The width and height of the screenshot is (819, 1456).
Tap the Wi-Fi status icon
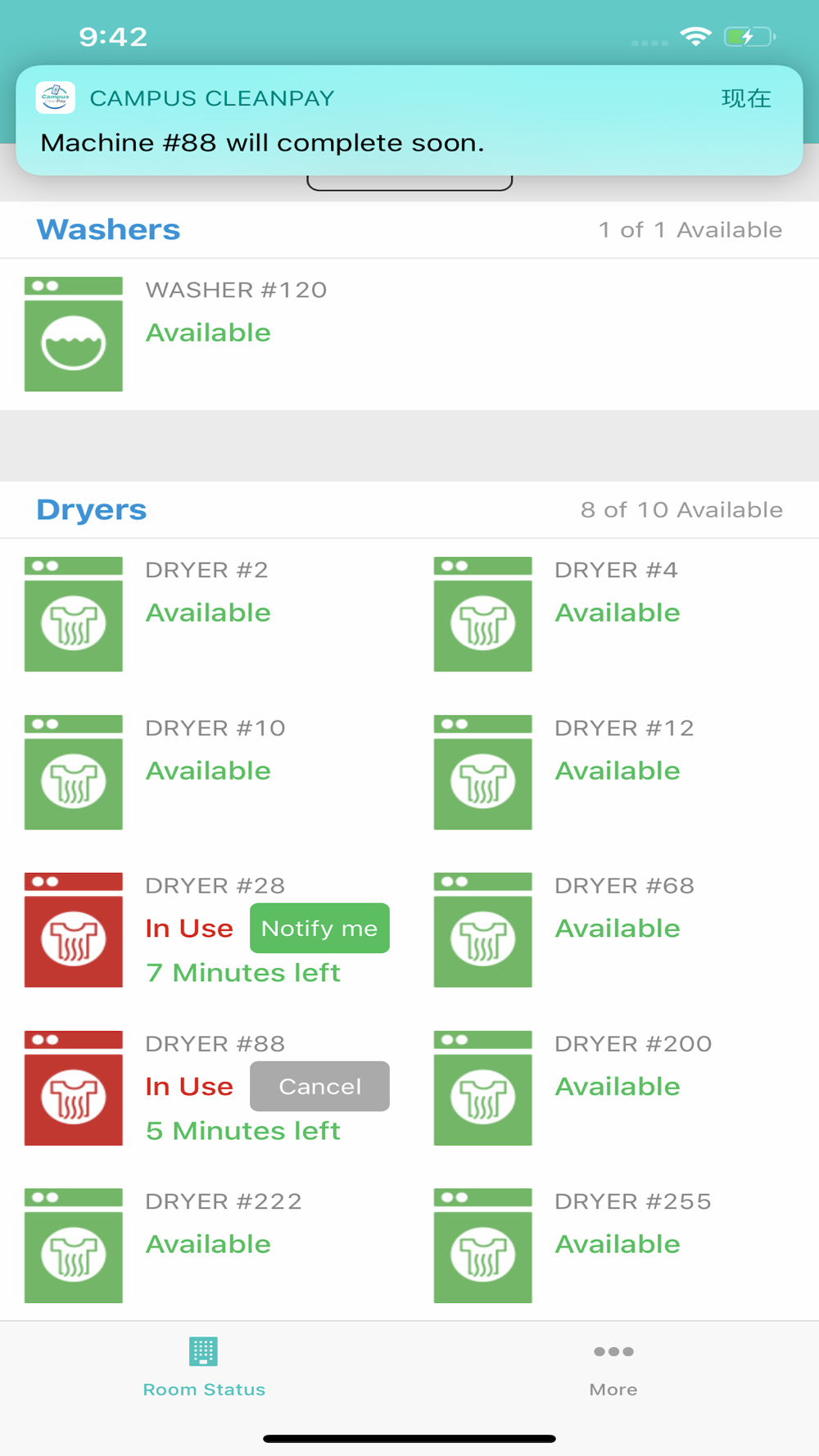(x=696, y=36)
